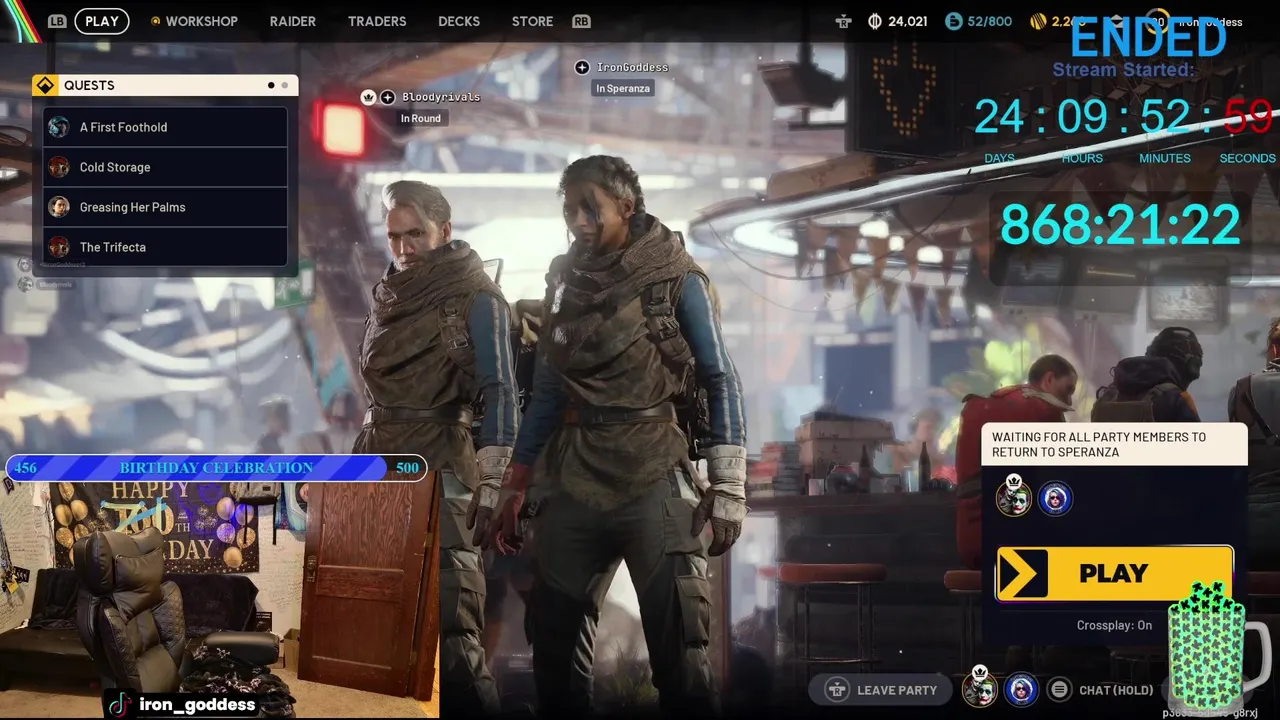Click the crown leader icon beside Bloodyrivals
The width and height of the screenshot is (1280, 720).
368,97
